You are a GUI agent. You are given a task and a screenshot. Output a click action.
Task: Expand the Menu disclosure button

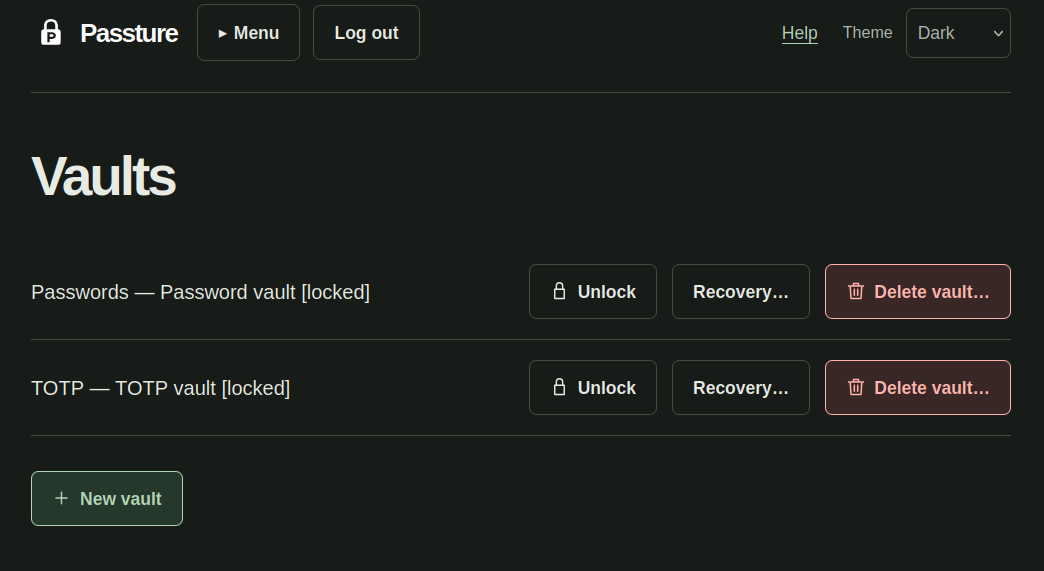click(248, 33)
